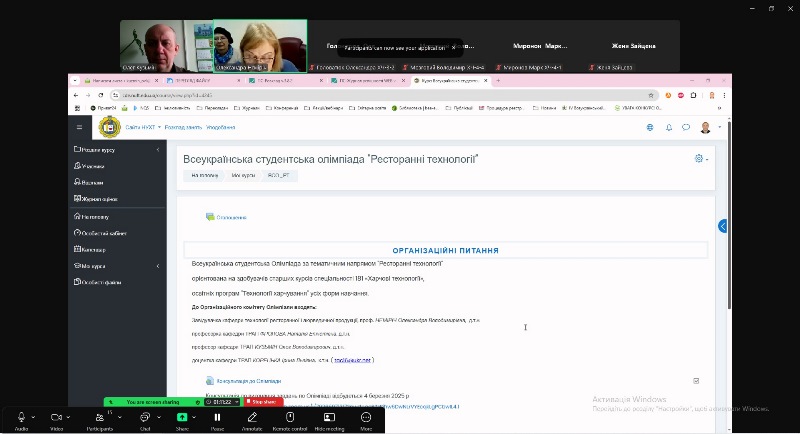The height and width of the screenshot is (434, 800).
Task: Open the Сайти НУХТ dropdown menu
Action: click(143, 127)
